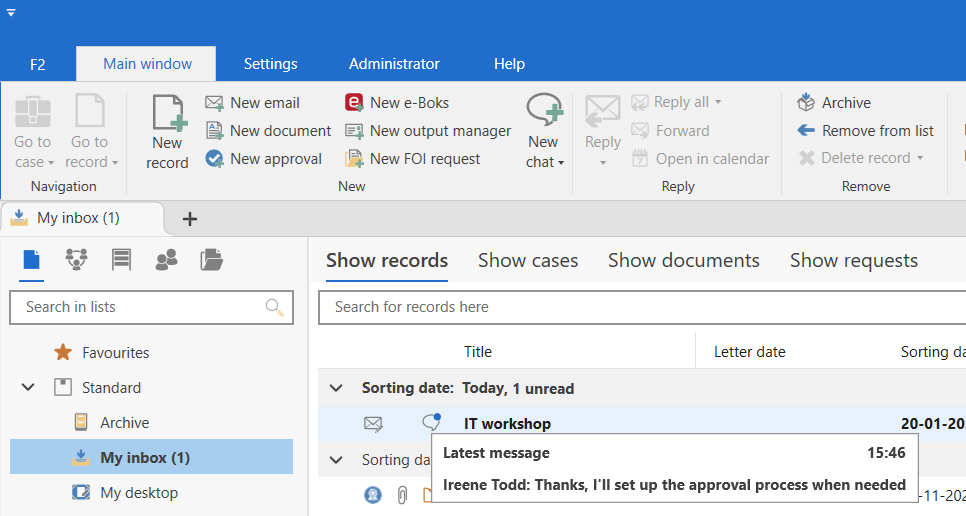Image resolution: width=966 pixels, height=516 pixels.
Task: Click the New output manager icon
Action: coord(354,131)
